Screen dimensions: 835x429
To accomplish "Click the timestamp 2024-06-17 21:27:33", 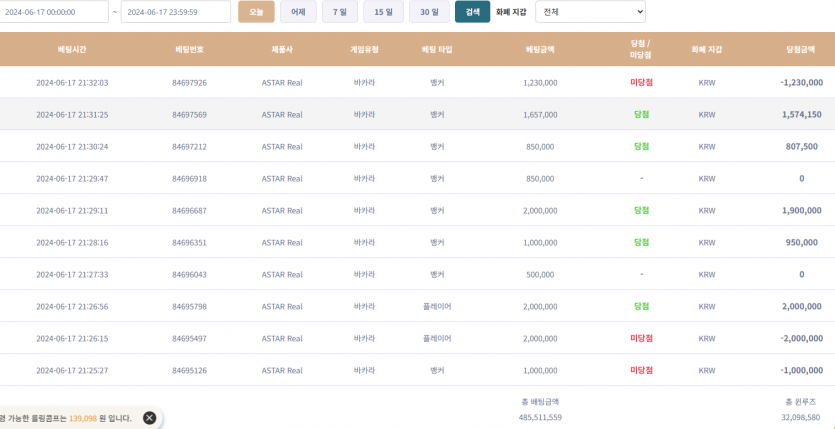I will point(72,275).
